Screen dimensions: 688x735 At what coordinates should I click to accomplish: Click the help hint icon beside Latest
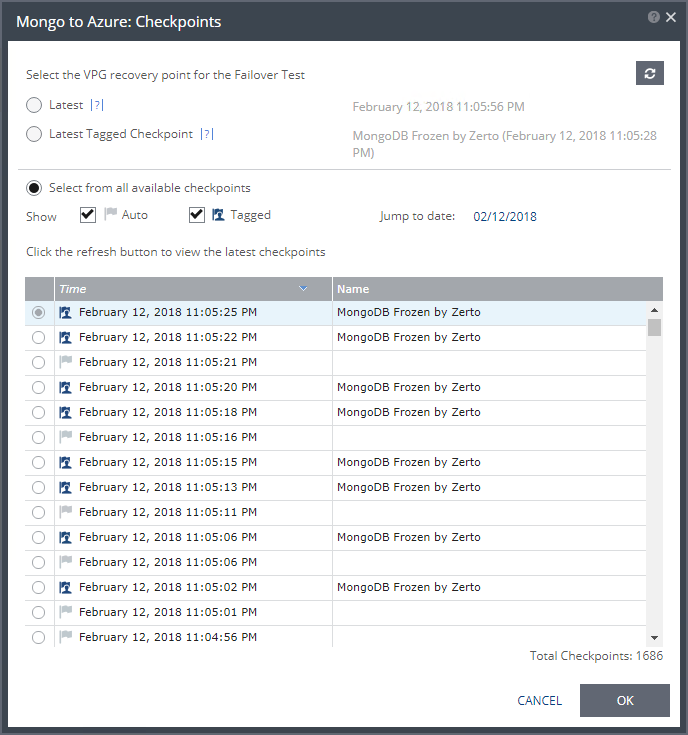[97, 106]
